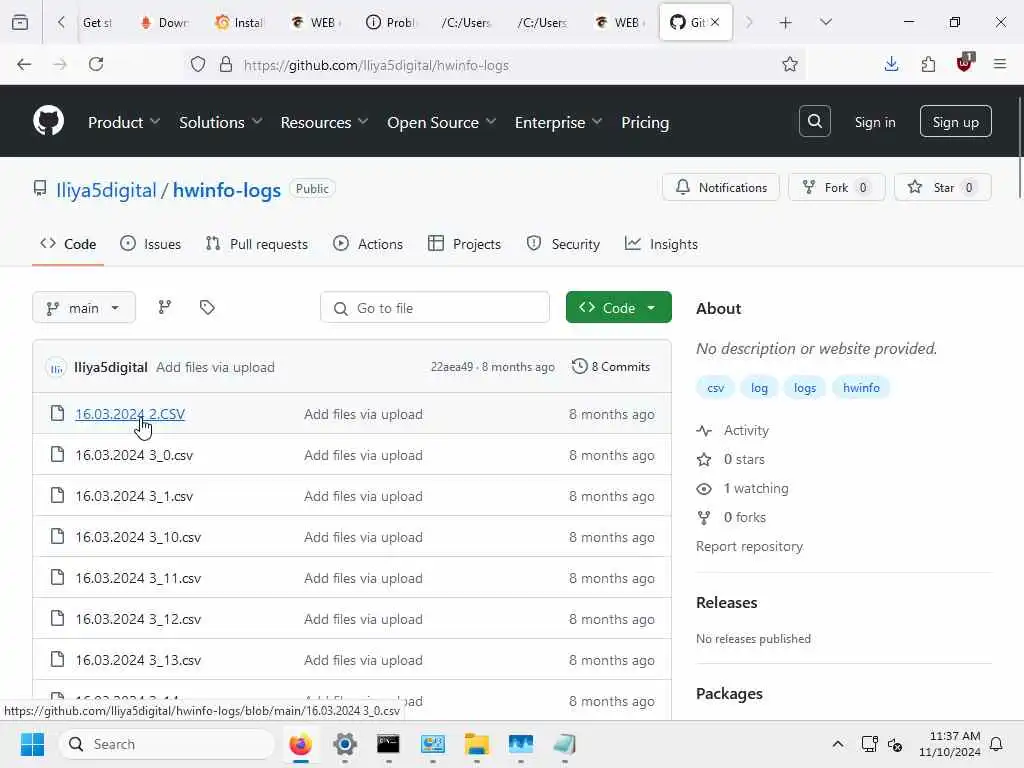Click the Windows Start button
1024x768 pixels.
(x=32, y=744)
